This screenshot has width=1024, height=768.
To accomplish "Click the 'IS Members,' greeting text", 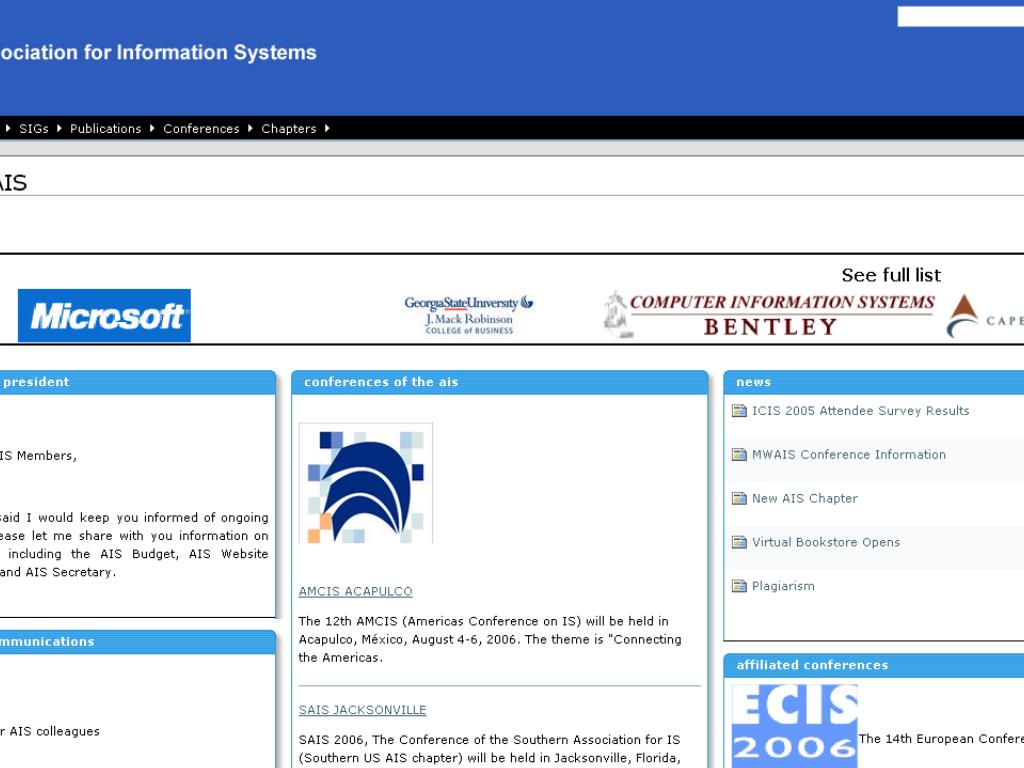I will coord(39,456).
